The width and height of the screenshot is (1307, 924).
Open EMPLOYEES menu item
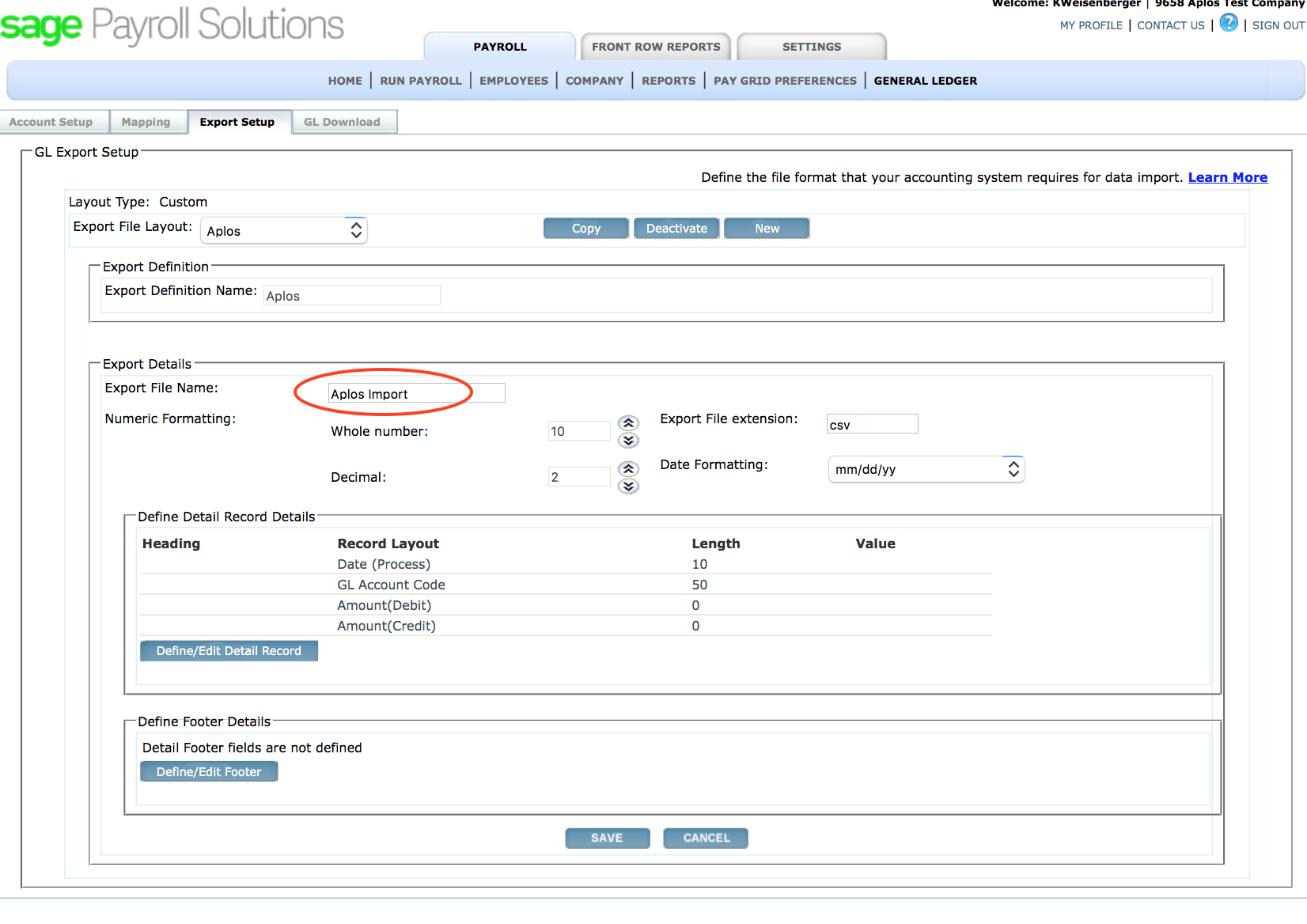(513, 81)
